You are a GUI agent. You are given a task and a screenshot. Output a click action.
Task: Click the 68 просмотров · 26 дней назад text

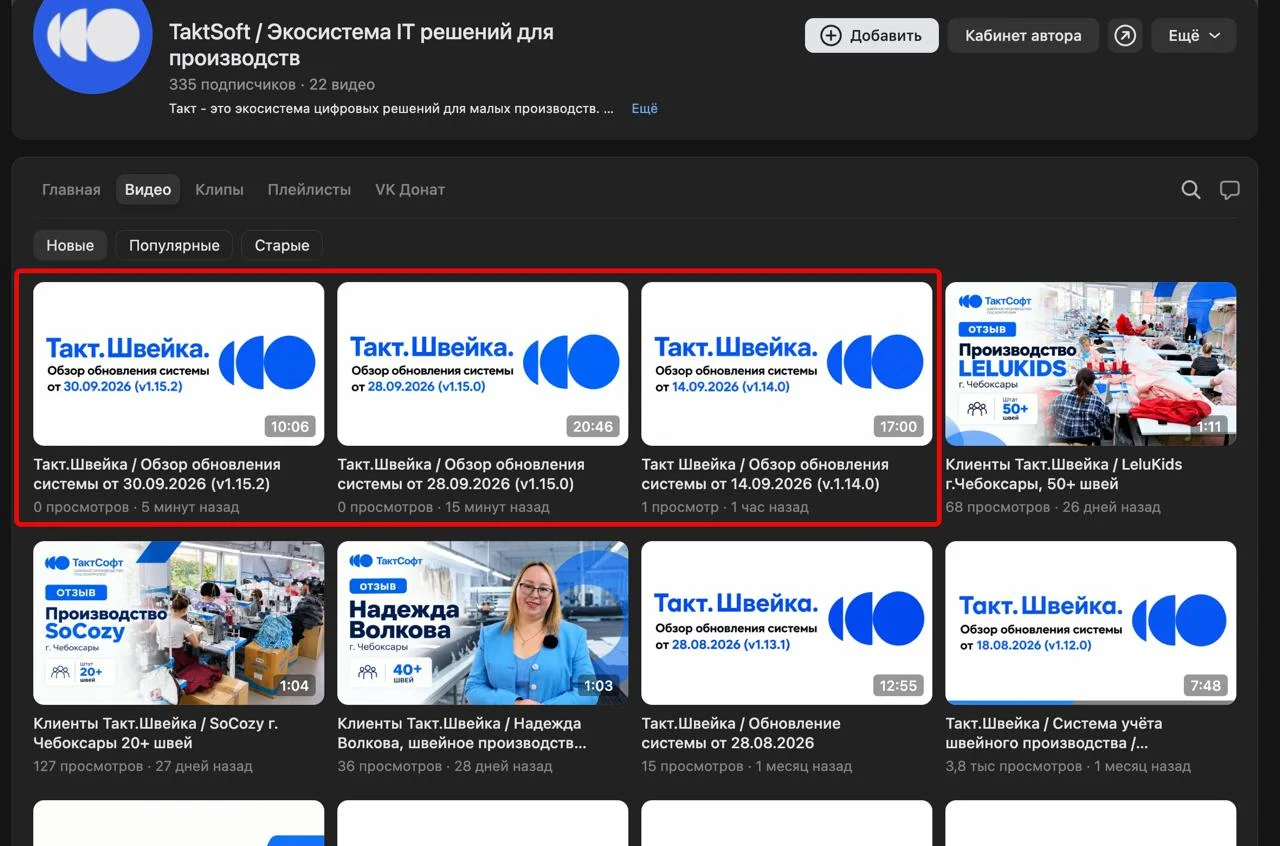(x=1053, y=507)
